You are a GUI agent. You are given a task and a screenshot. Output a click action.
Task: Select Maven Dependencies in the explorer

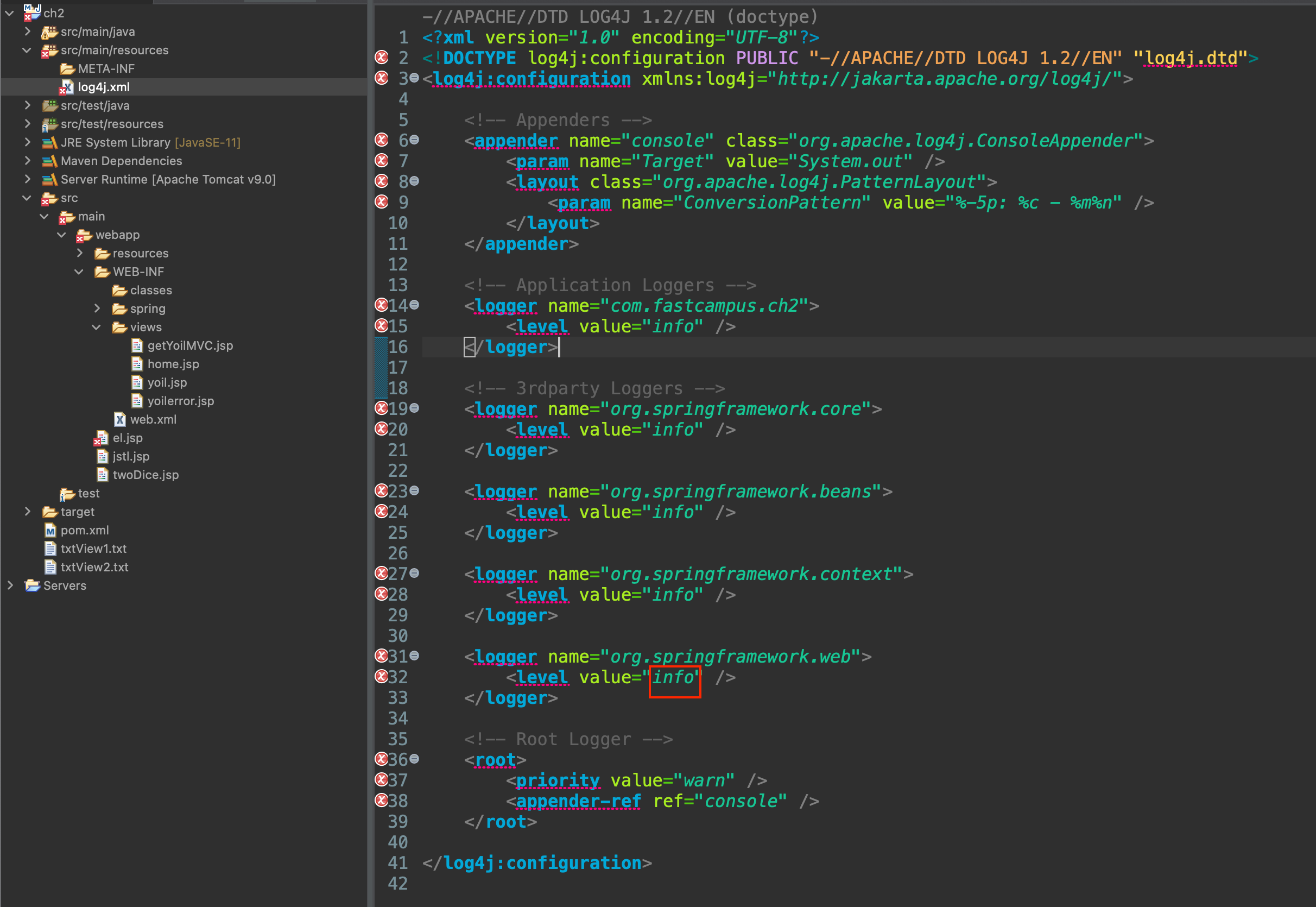click(121, 161)
